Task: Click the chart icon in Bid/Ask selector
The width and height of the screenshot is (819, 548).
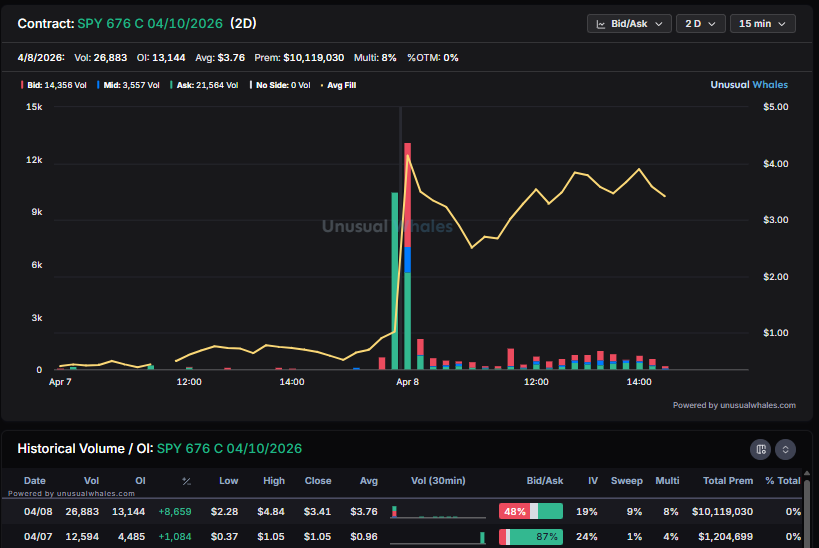Action: coord(600,24)
